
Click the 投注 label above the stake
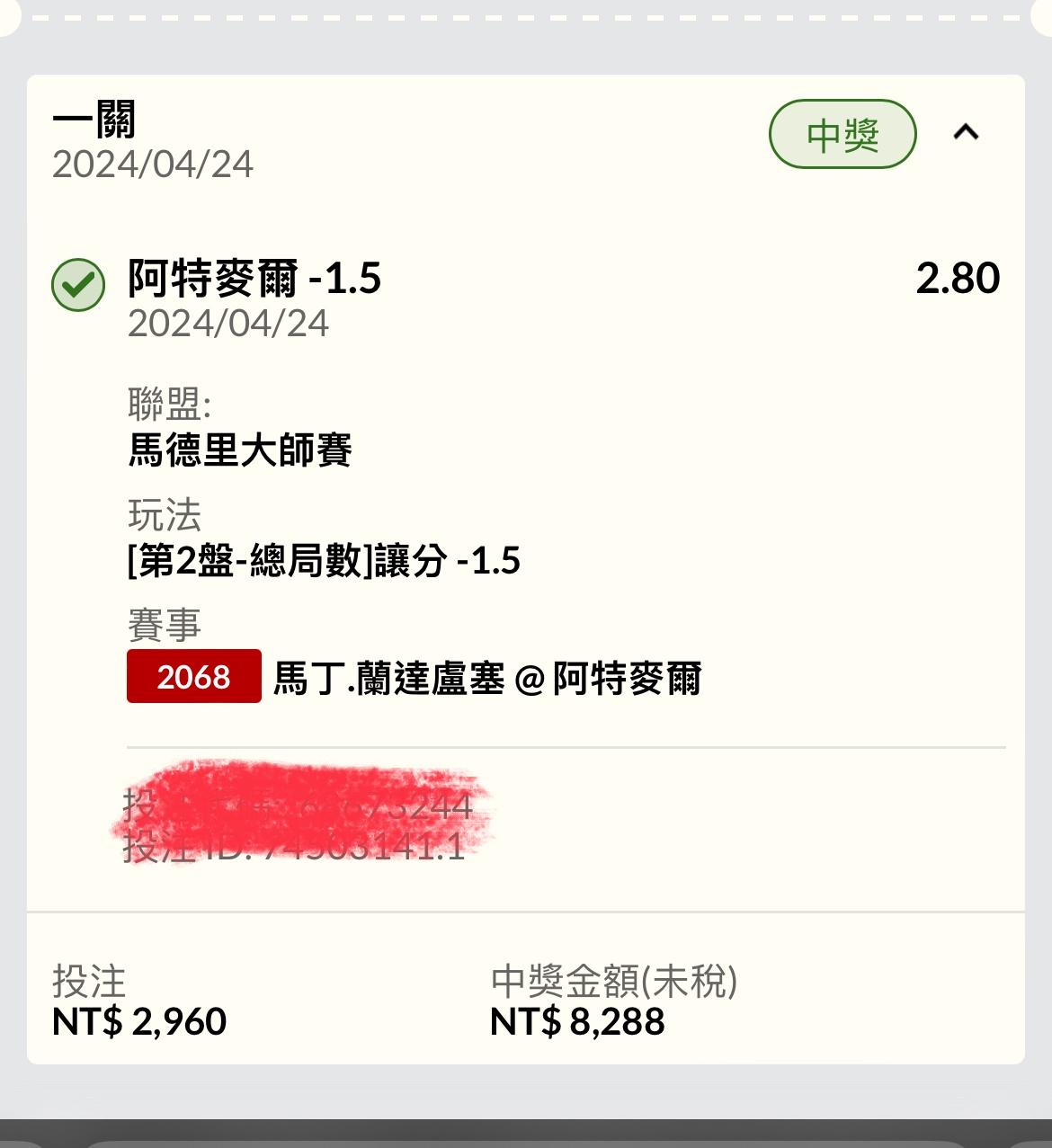click(x=89, y=981)
